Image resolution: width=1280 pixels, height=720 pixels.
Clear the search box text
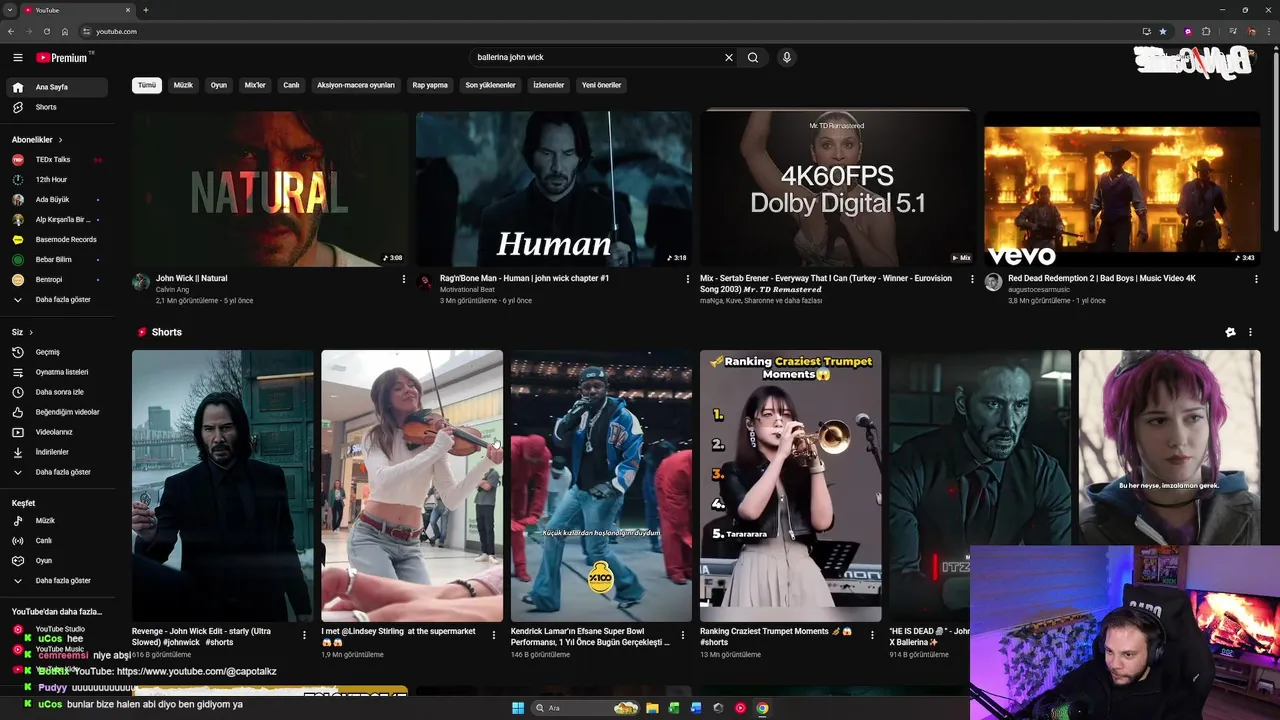pos(729,58)
